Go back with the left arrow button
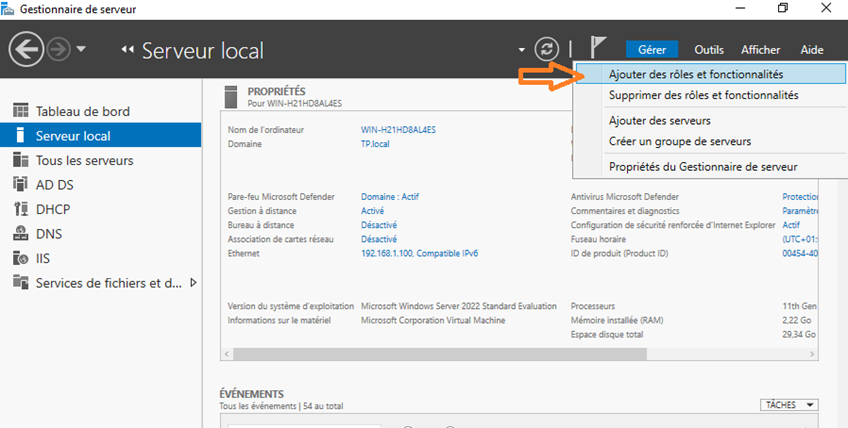Image resolution: width=848 pixels, height=428 pixels. point(25,49)
